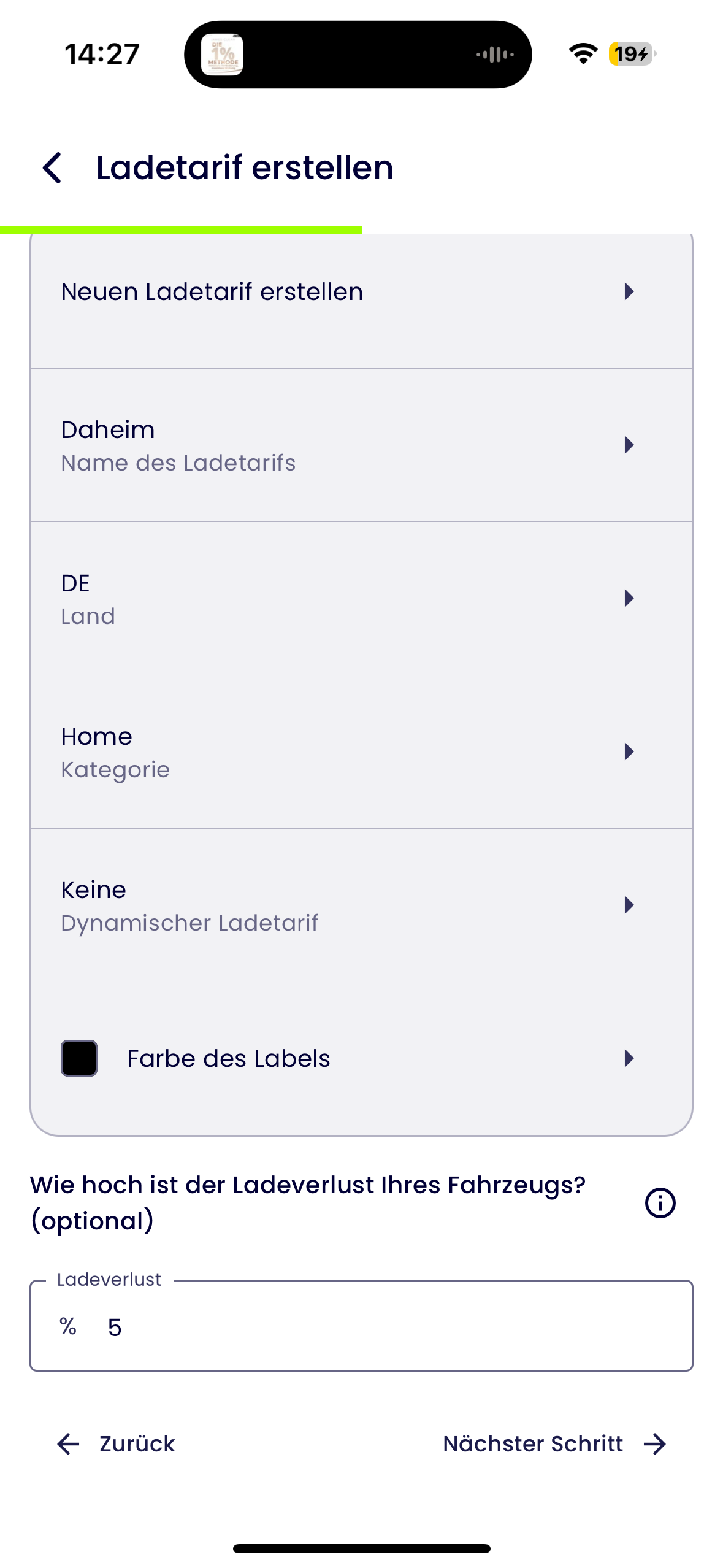Viewport: 723px width, 1568px height.
Task: Open the Home Kategorie selection arrow
Action: [x=629, y=751]
